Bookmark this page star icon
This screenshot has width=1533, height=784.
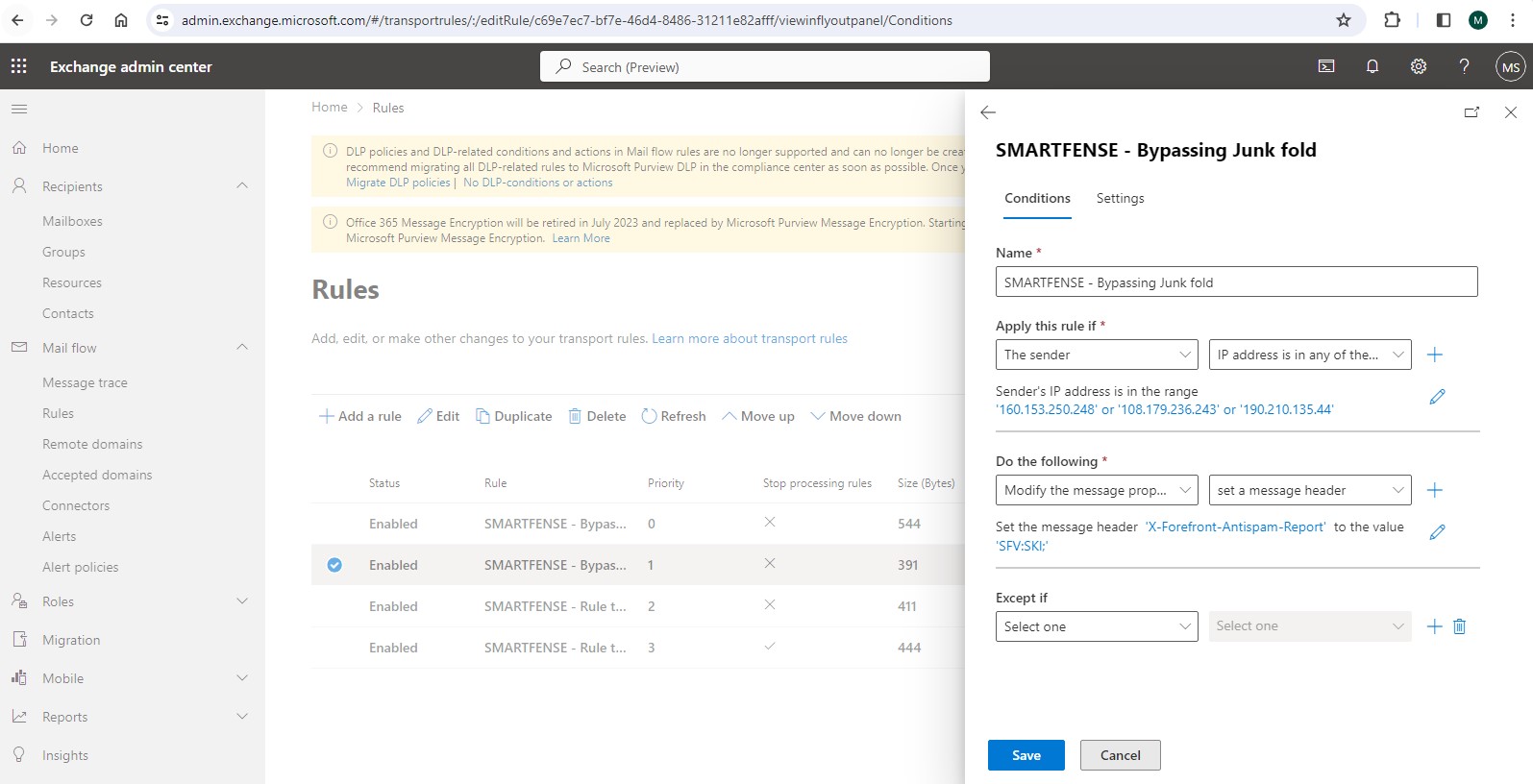pos(1344,20)
